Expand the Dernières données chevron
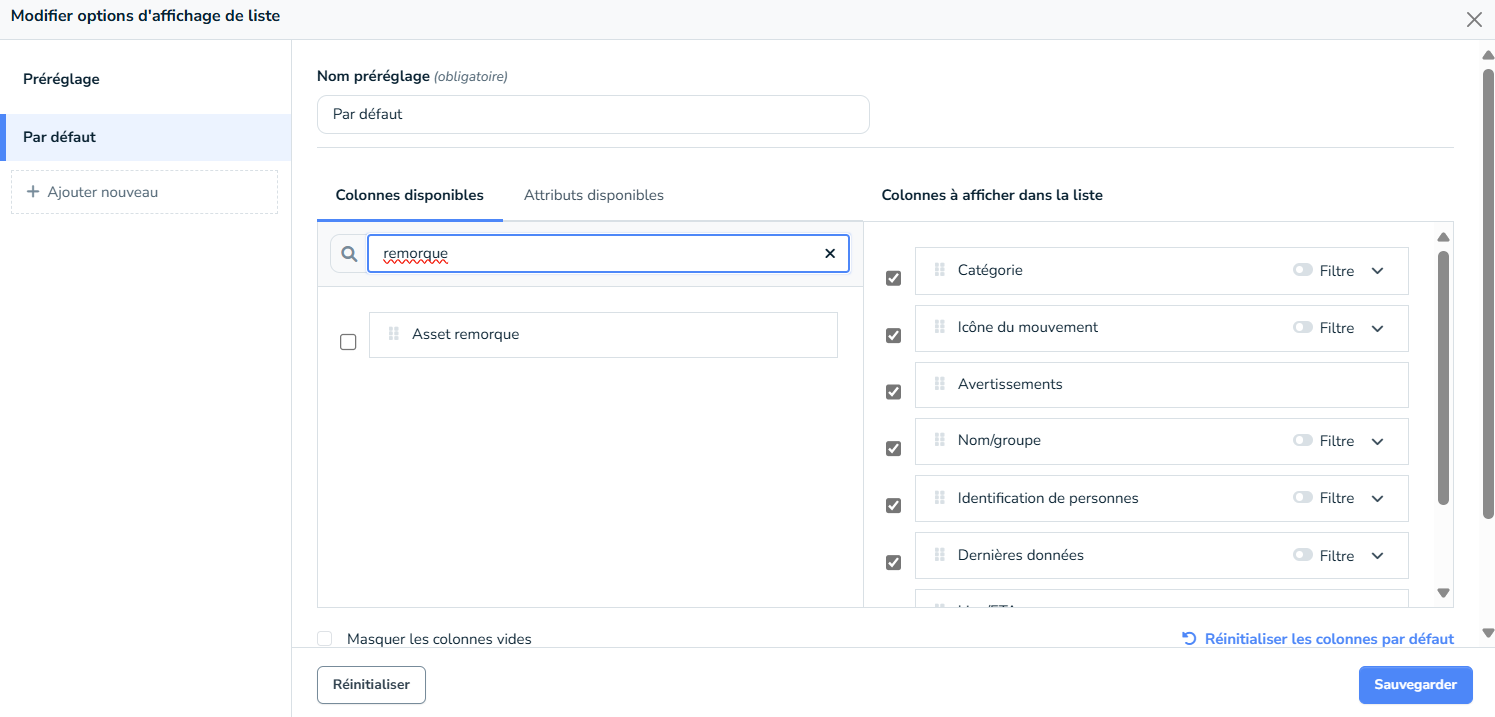This screenshot has width=1495, height=717. [x=1377, y=556]
